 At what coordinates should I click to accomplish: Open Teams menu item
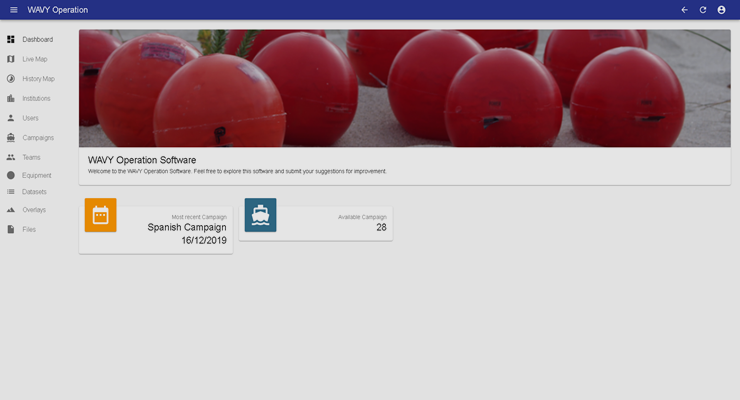click(x=32, y=158)
